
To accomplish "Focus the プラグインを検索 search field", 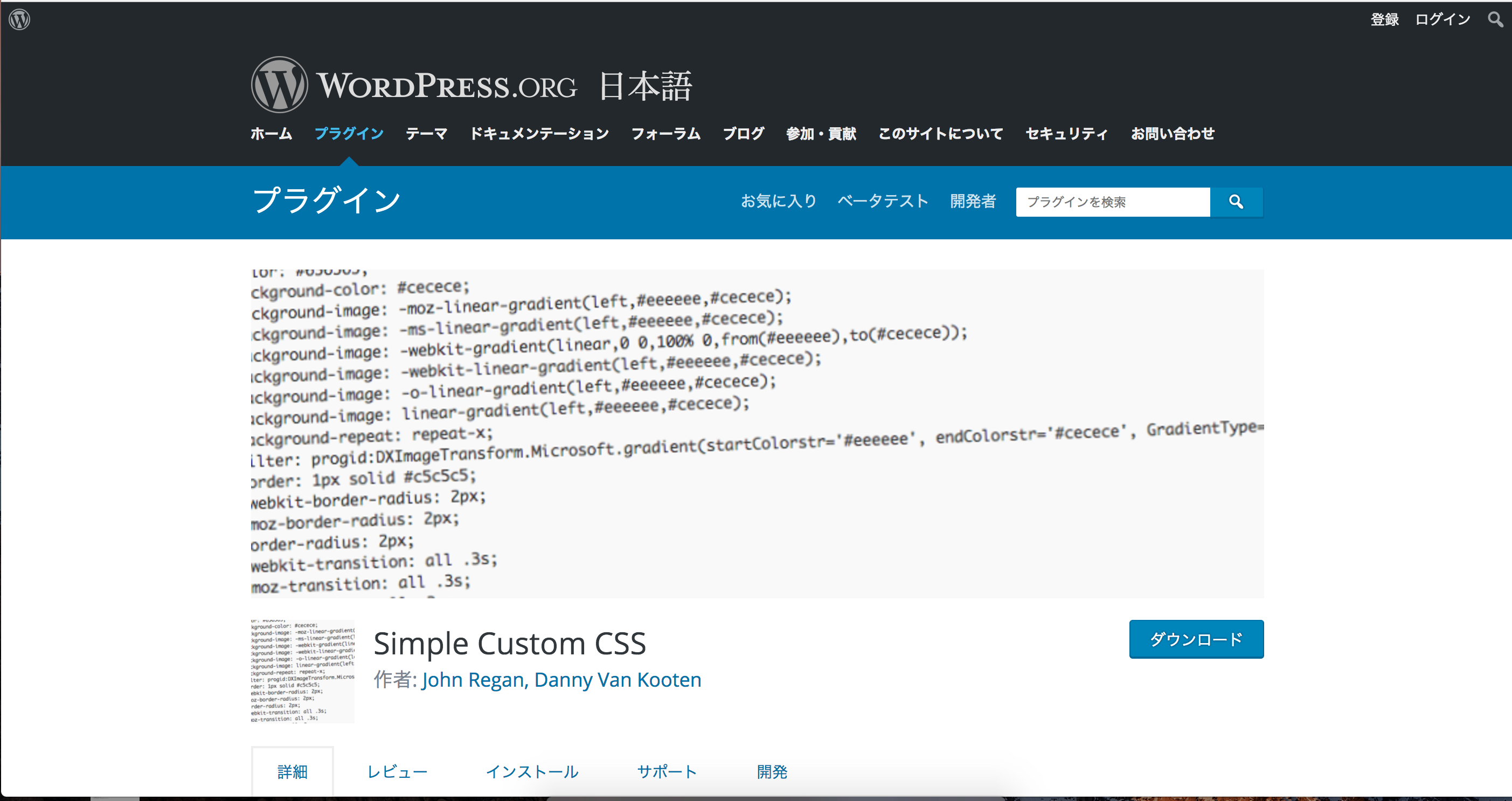I will 1113,202.
